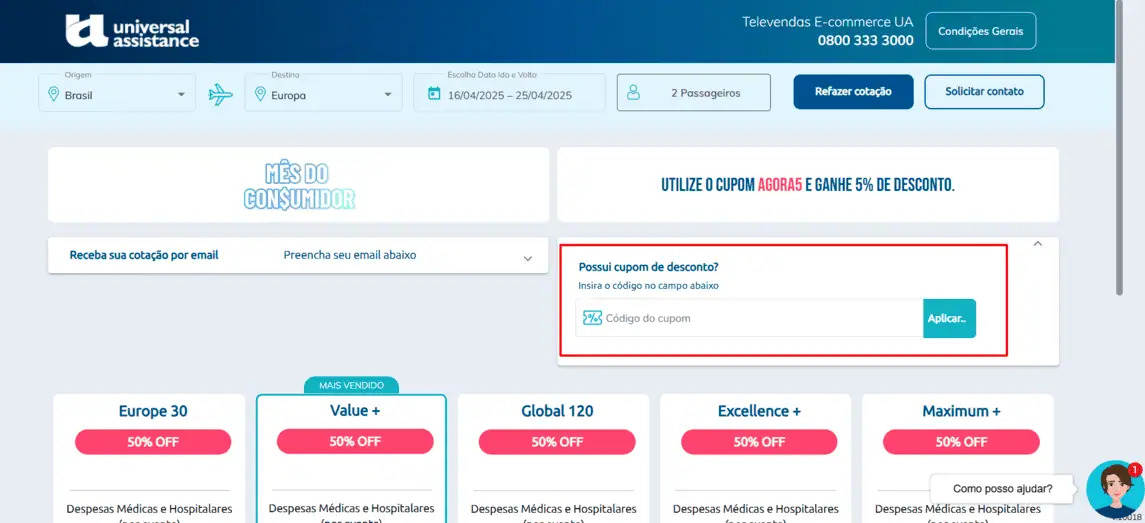Click the Televendas E-commerce UA text

click(828, 22)
